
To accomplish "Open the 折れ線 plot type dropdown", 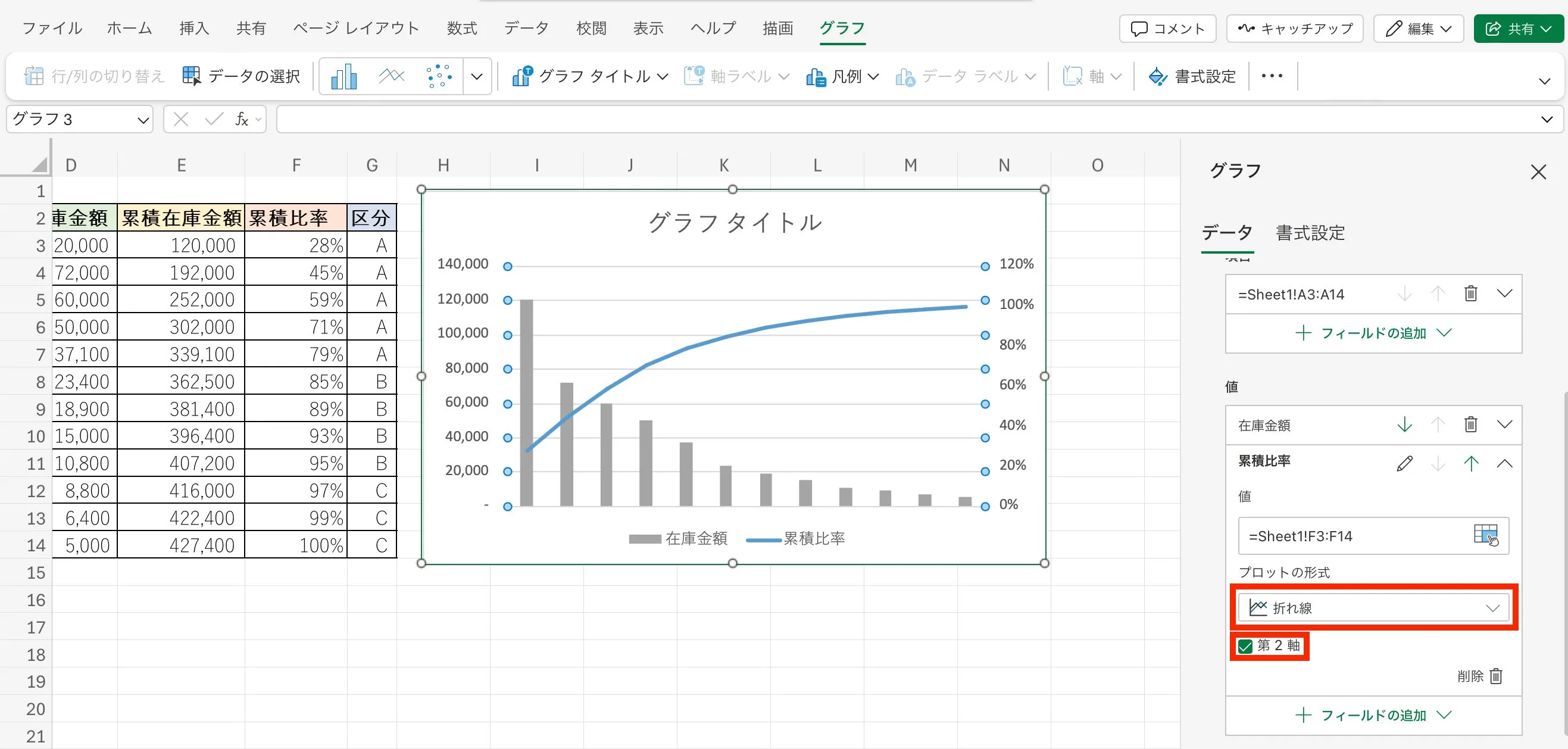I will point(1373,608).
